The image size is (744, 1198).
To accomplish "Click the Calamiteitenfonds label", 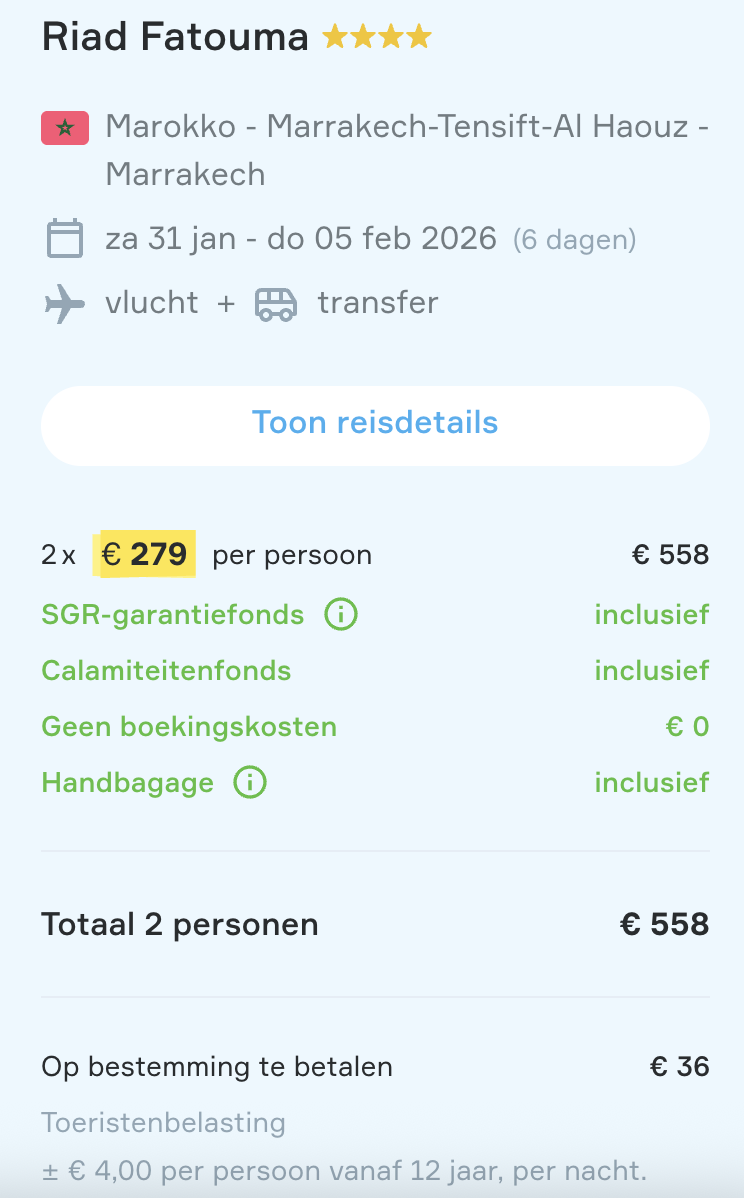I will pos(166,670).
